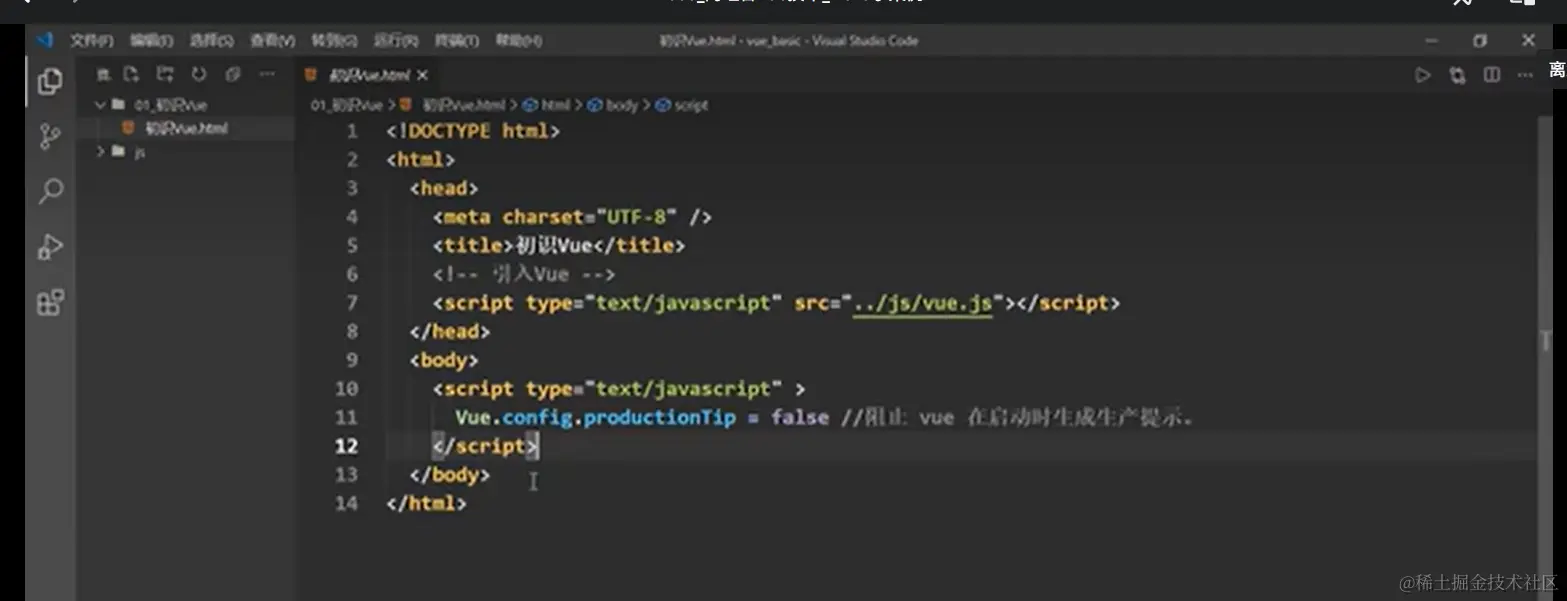Close the 初识Vue.html editor tab
1567x601 pixels.
coord(422,76)
